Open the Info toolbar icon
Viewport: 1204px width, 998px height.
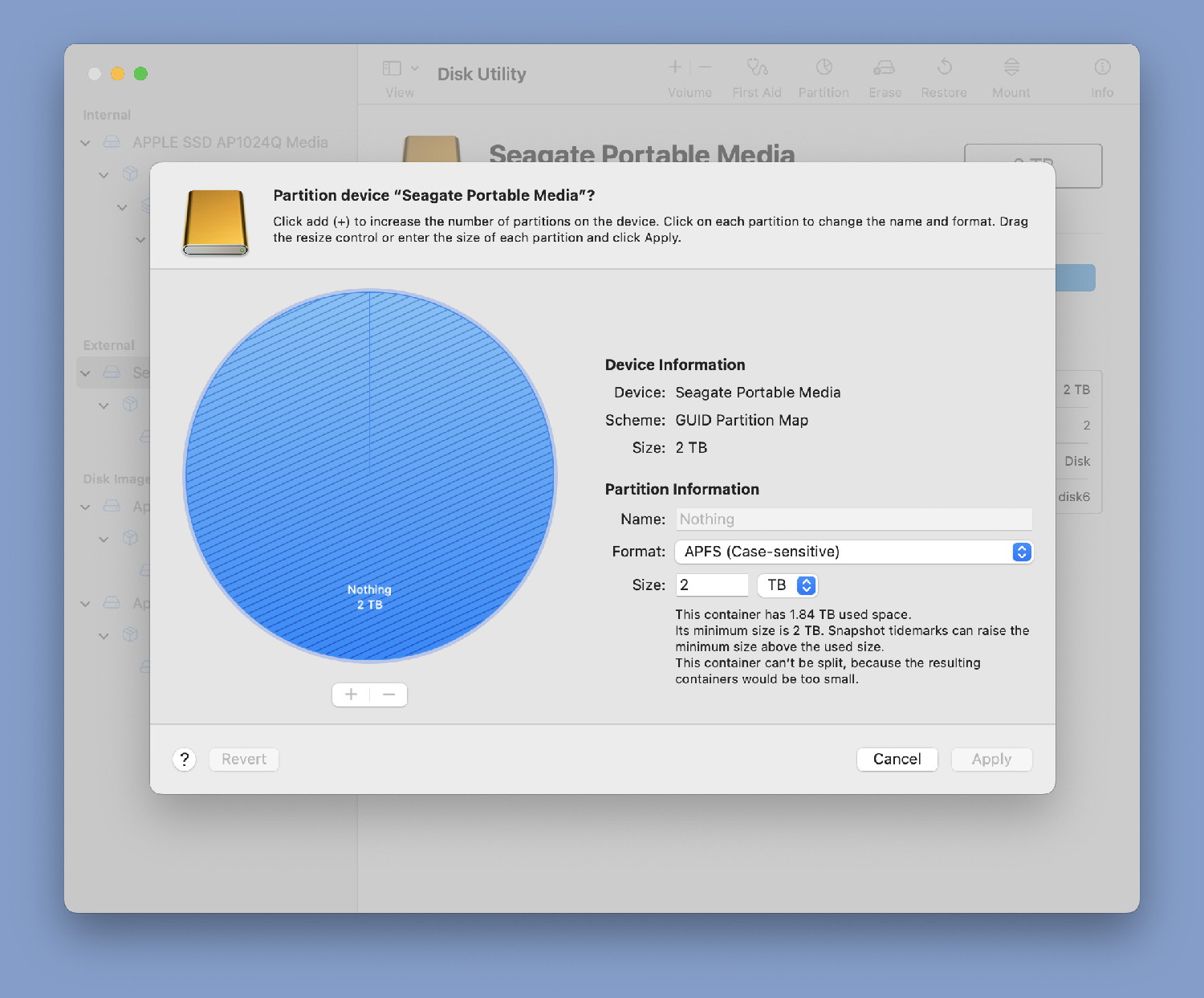1102,67
